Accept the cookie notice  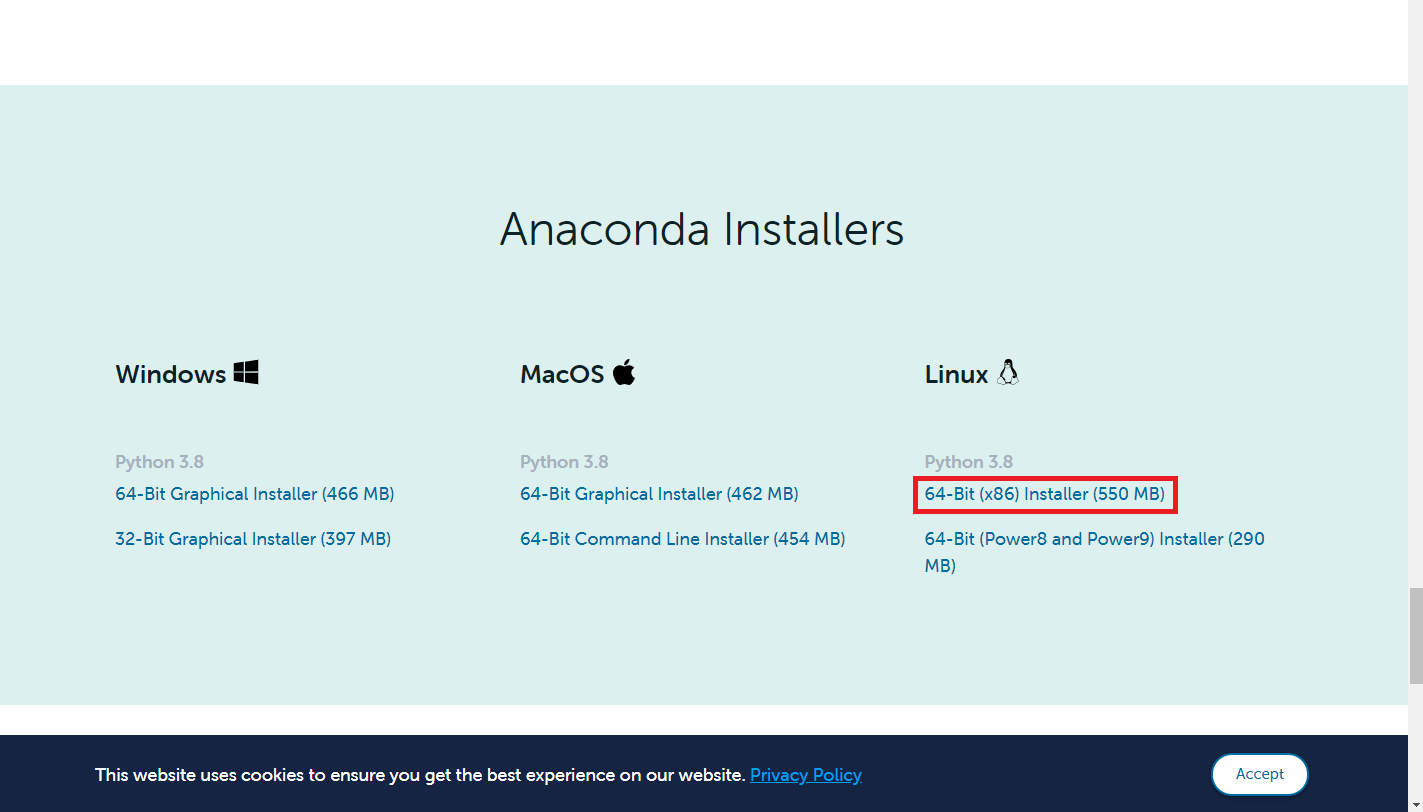1260,774
